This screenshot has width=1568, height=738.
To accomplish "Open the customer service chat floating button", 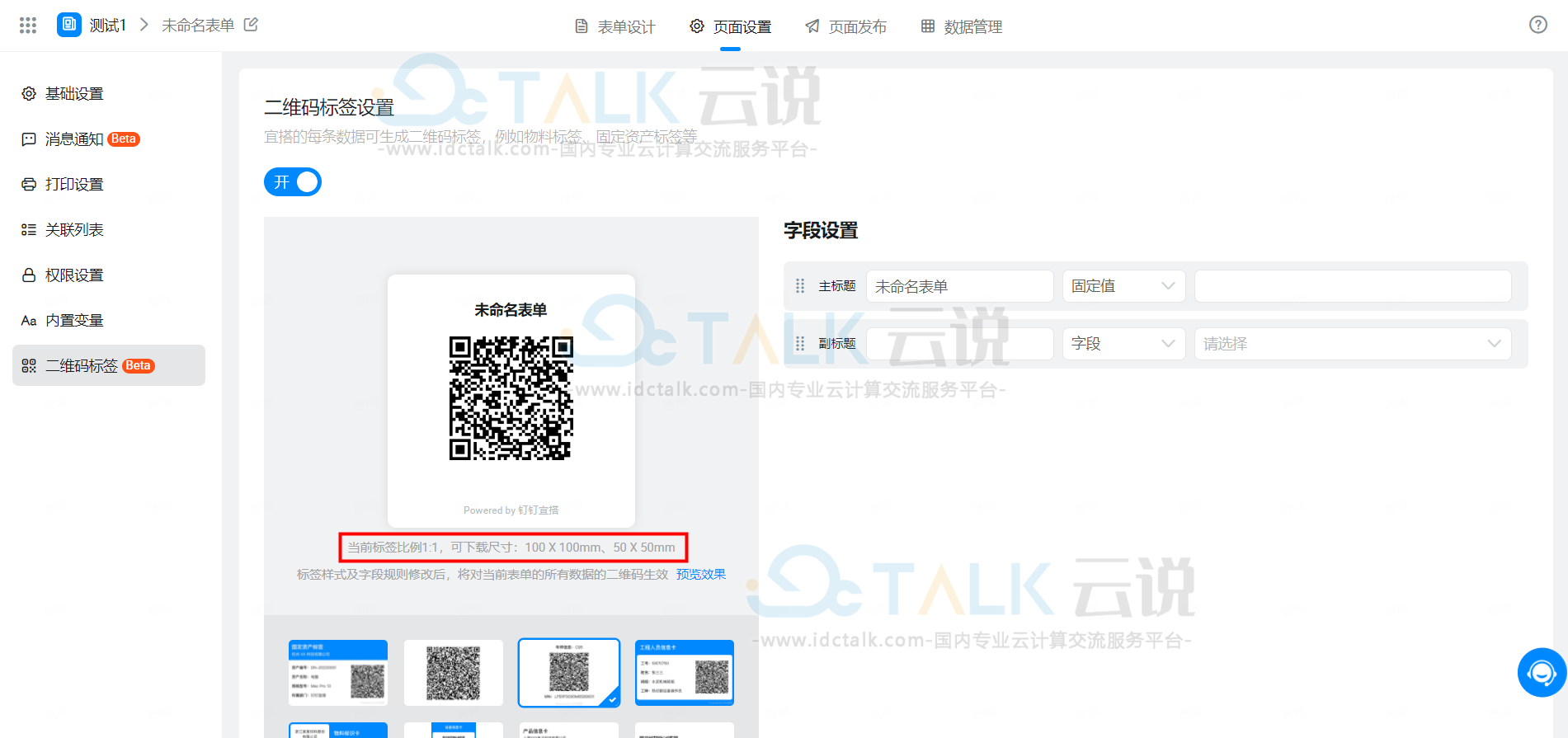I will coord(1542,673).
